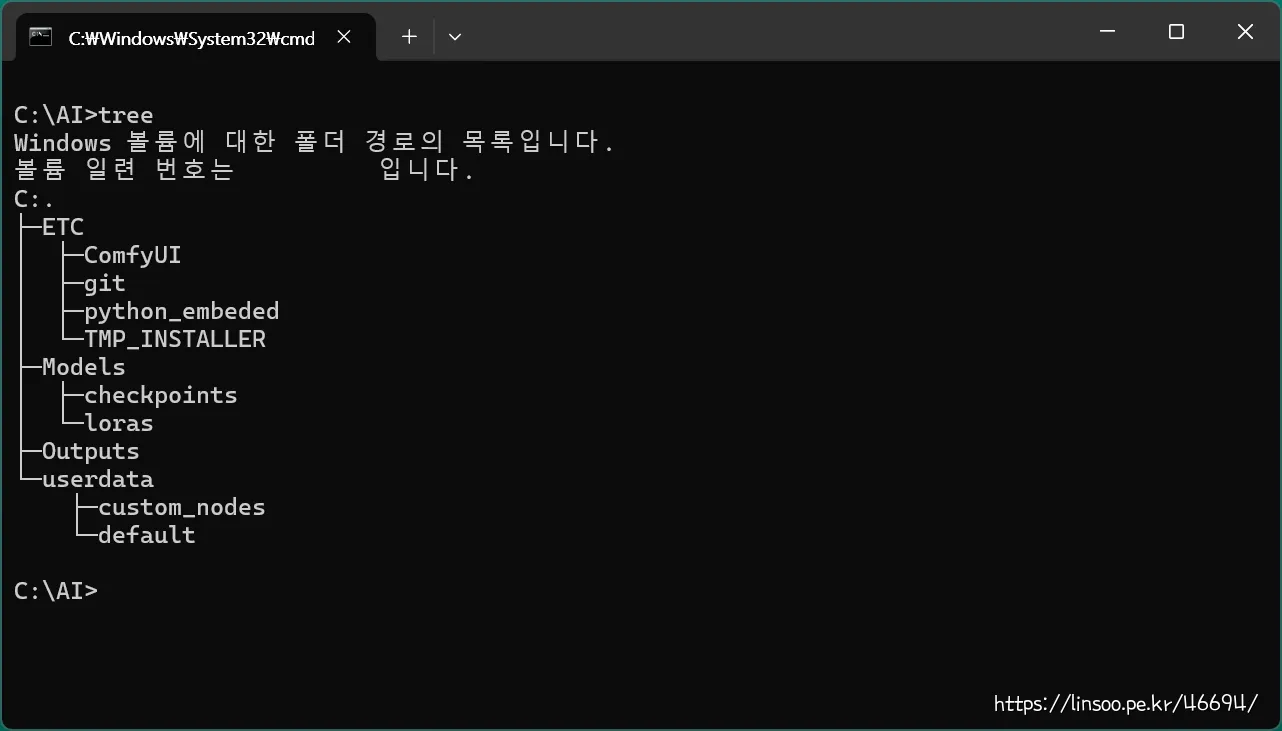Click the checkpoints folder entry
Screen dimensions: 1282x731
tap(161, 395)
